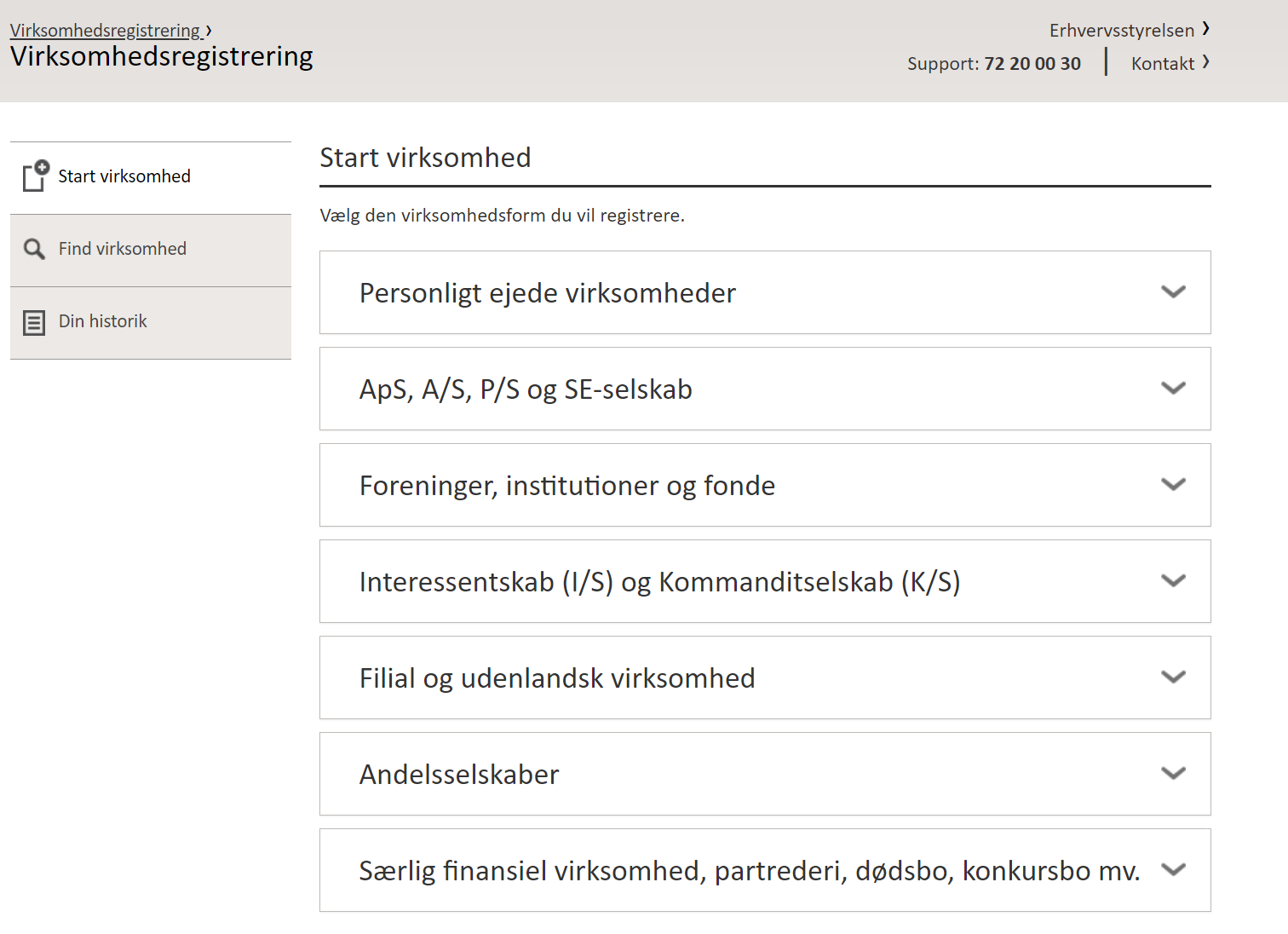Open the Kontakt page
This screenshot has width=1288, height=934.
pos(1162,62)
